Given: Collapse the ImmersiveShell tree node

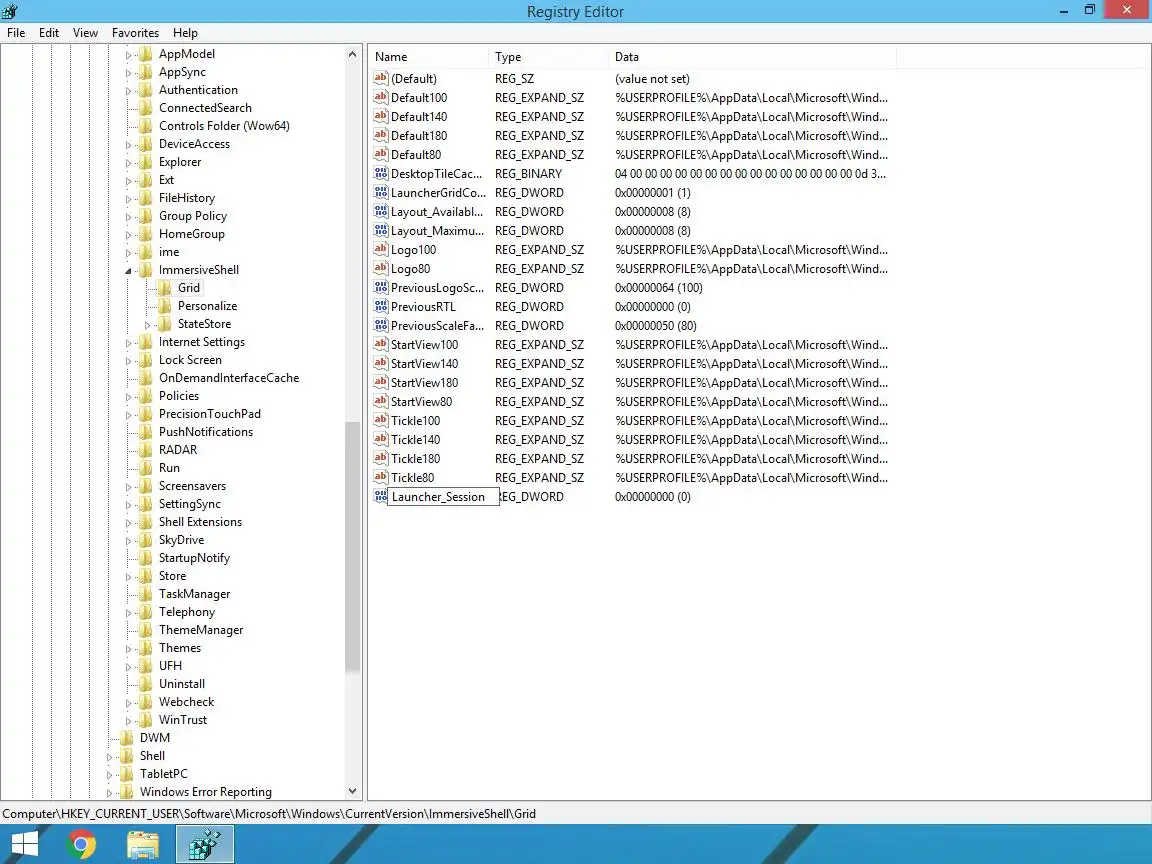Looking at the screenshot, I should pos(129,270).
